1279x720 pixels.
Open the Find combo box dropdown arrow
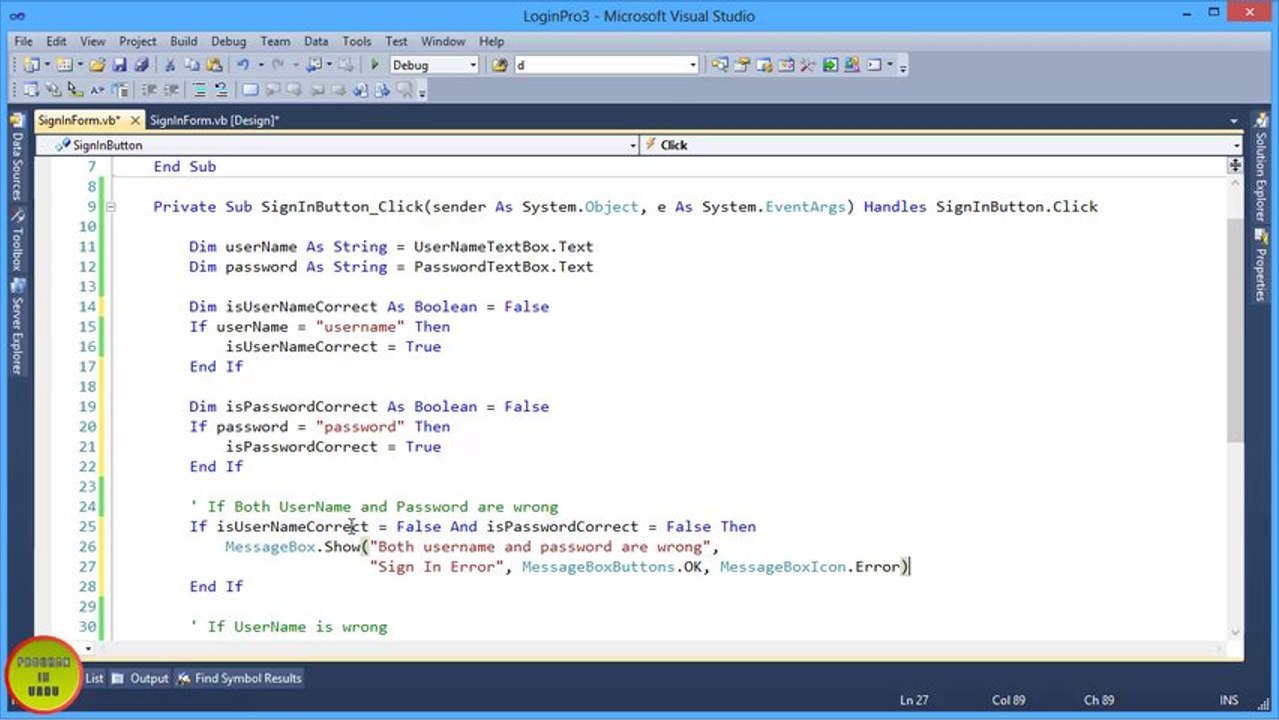(x=692, y=65)
